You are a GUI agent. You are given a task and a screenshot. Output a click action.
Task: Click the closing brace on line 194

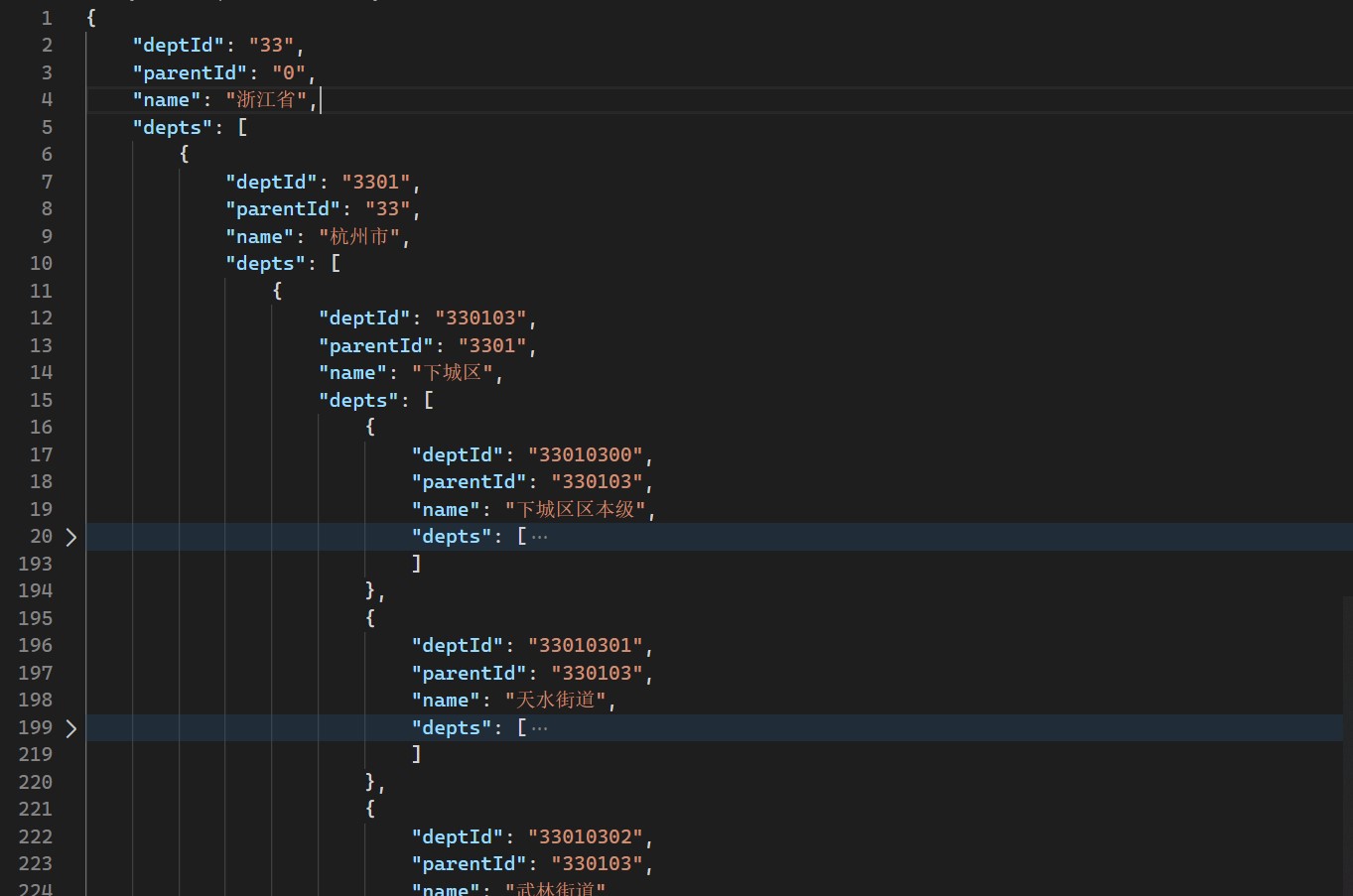[x=370, y=590]
